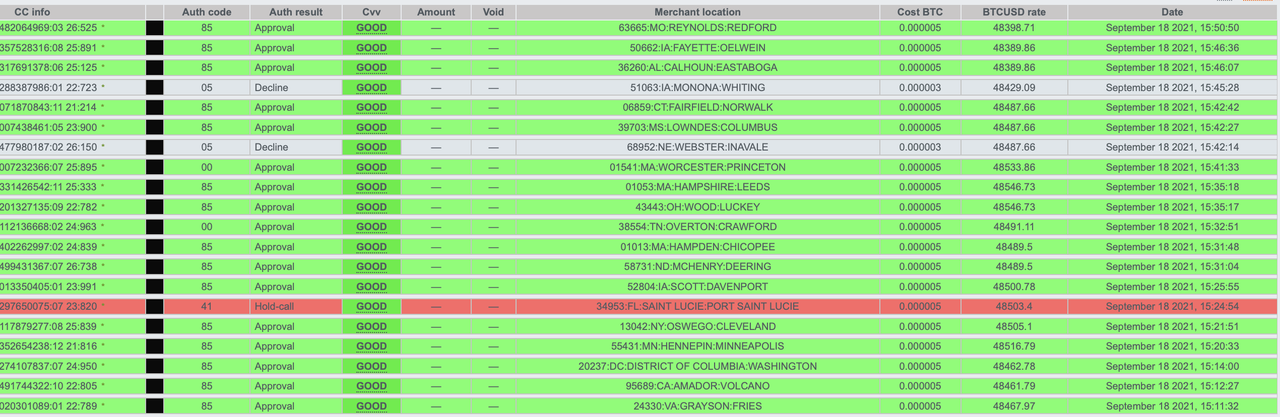
Task: Select merchant 13042:NY:OSWEGO:CLEVELAND
Action: click(x=697, y=326)
